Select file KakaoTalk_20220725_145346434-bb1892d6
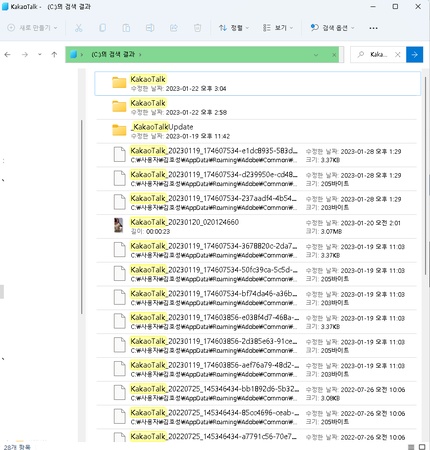Viewport: 430px width, 450px height. [x=257, y=393]
